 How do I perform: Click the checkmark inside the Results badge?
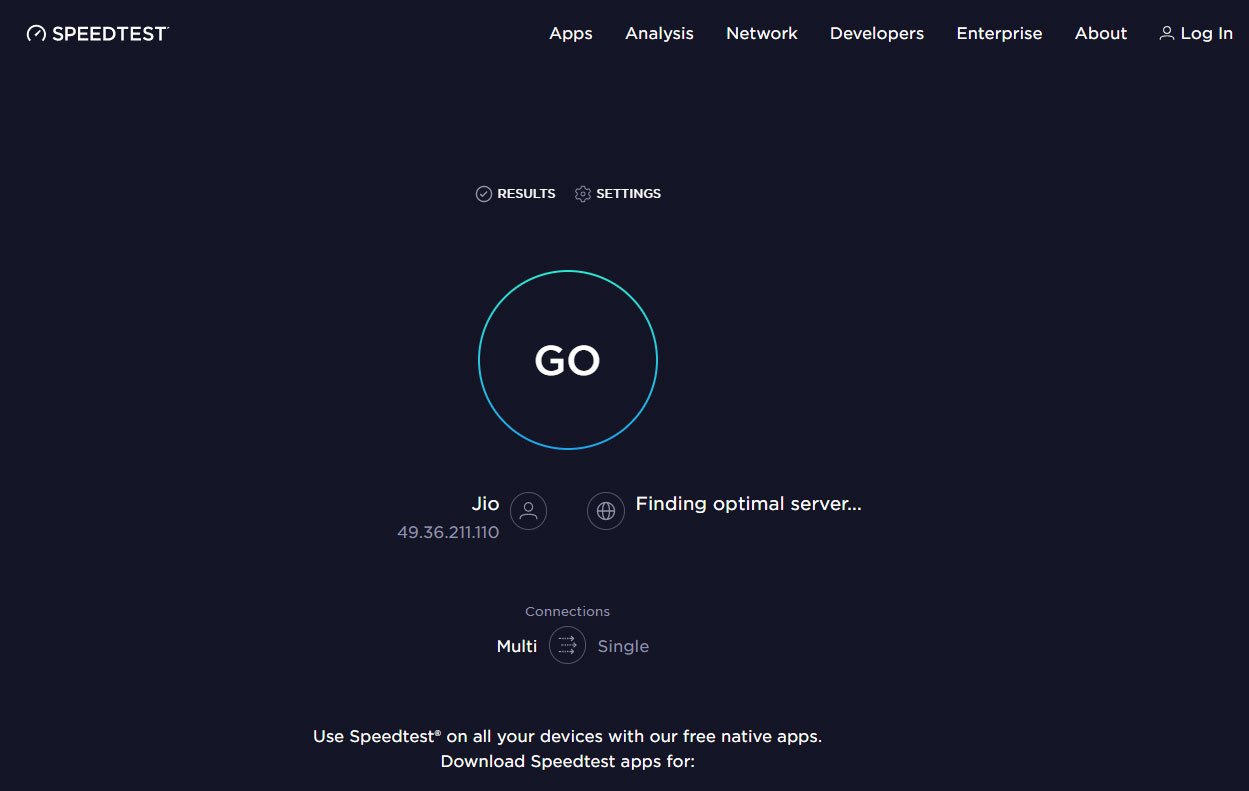coord(483,193)
